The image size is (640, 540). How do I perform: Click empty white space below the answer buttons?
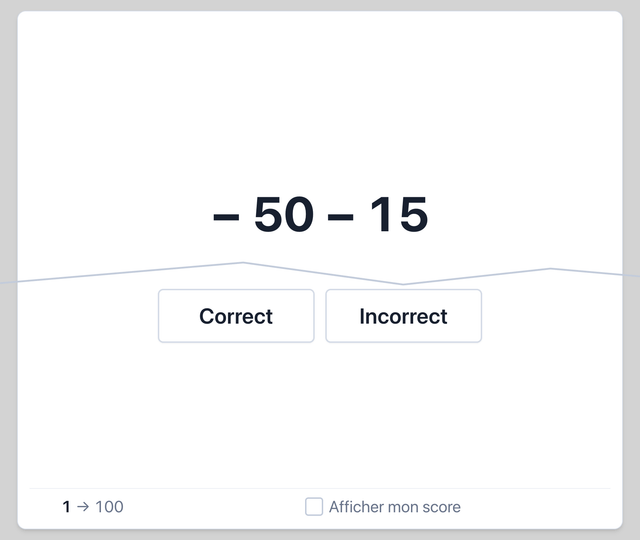tap(320, 412)
